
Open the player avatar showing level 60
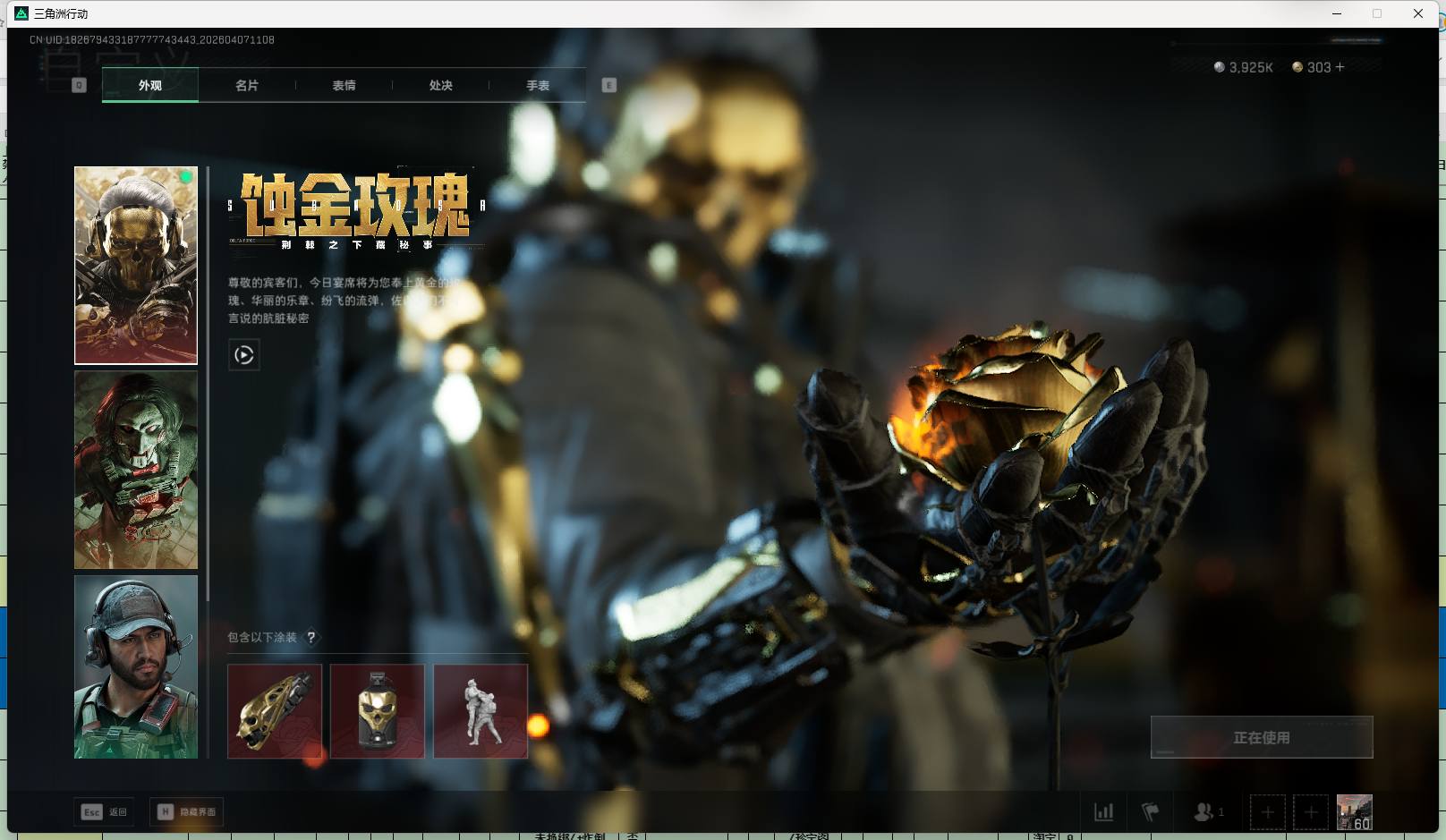tap(1355, 812)
